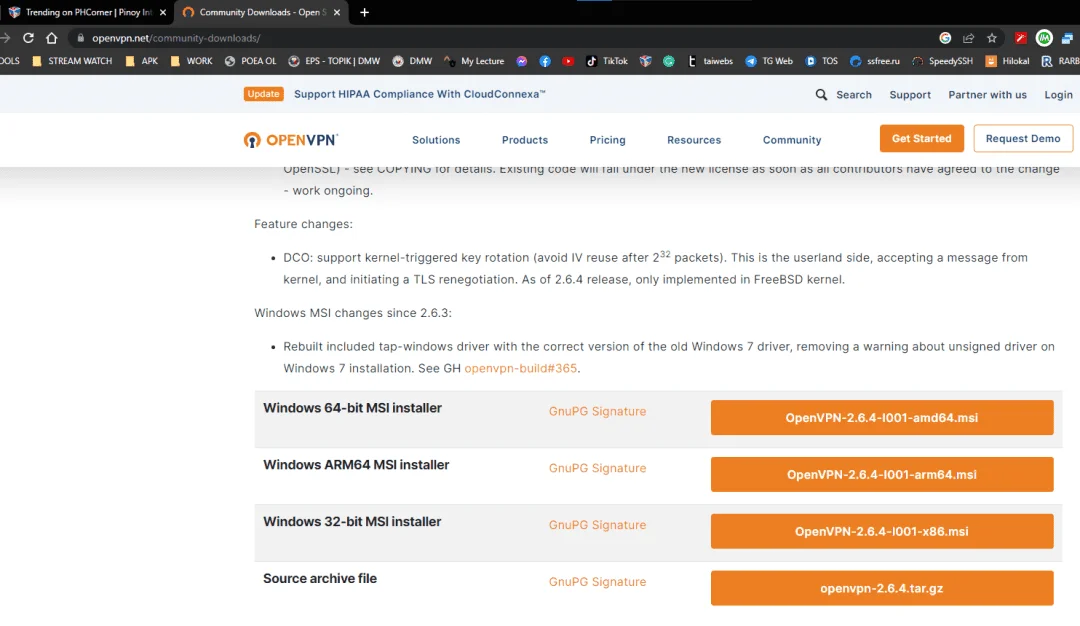Bookmark this page with the star icon
1080x626 pixels.
(992, 38)
